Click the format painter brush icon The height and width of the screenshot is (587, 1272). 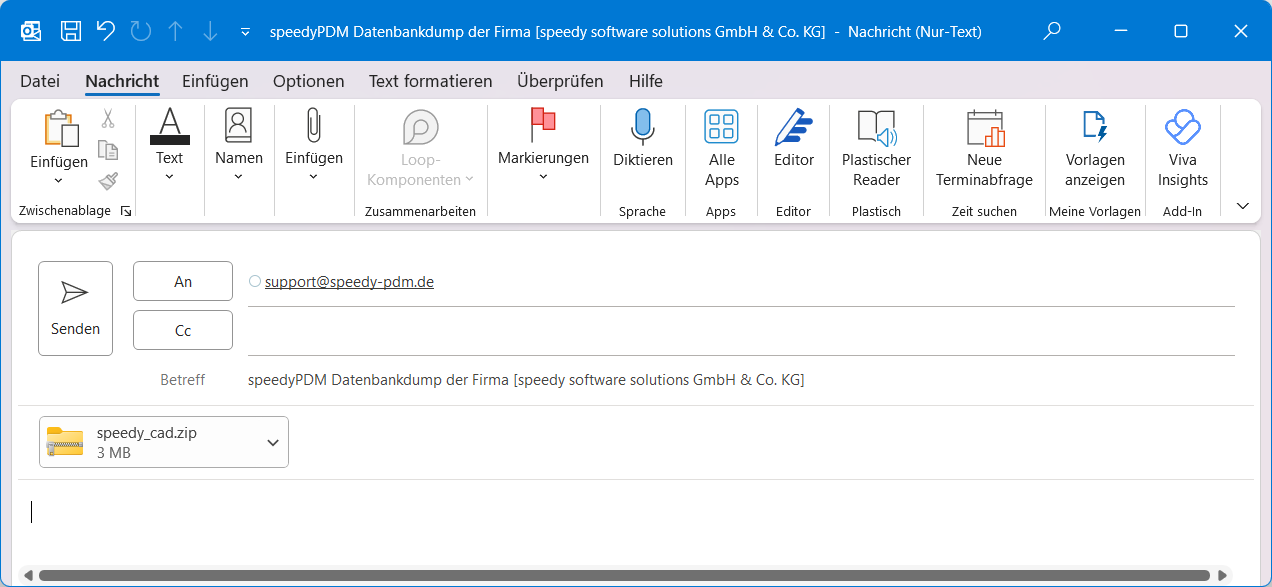[x=108, y=181]
